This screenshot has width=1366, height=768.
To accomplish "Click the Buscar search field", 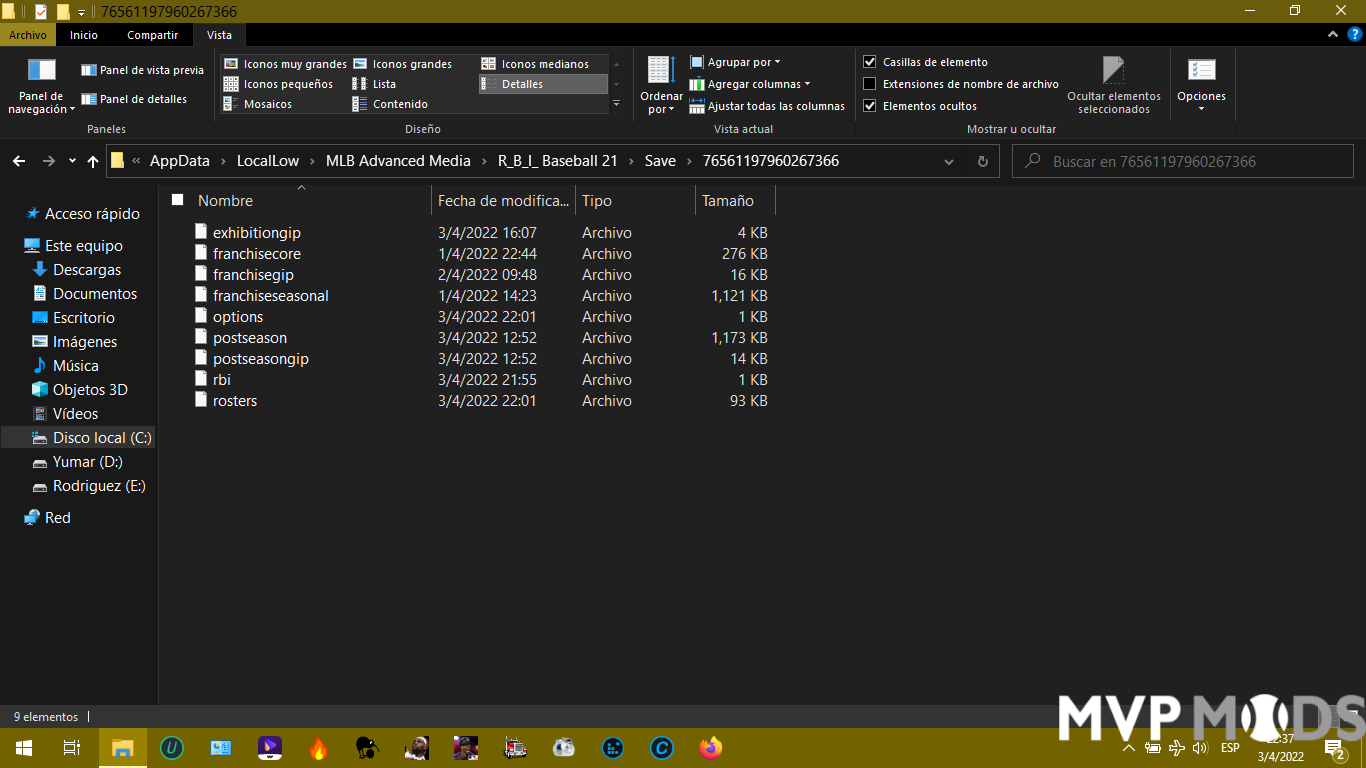I will click(1184, 161).
